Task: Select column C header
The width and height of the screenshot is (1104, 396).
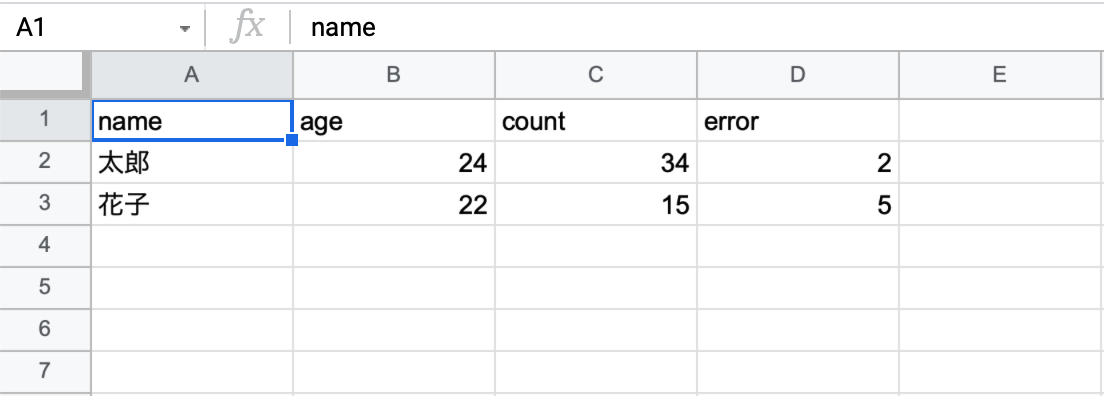Action: click(x=596, y=75)
